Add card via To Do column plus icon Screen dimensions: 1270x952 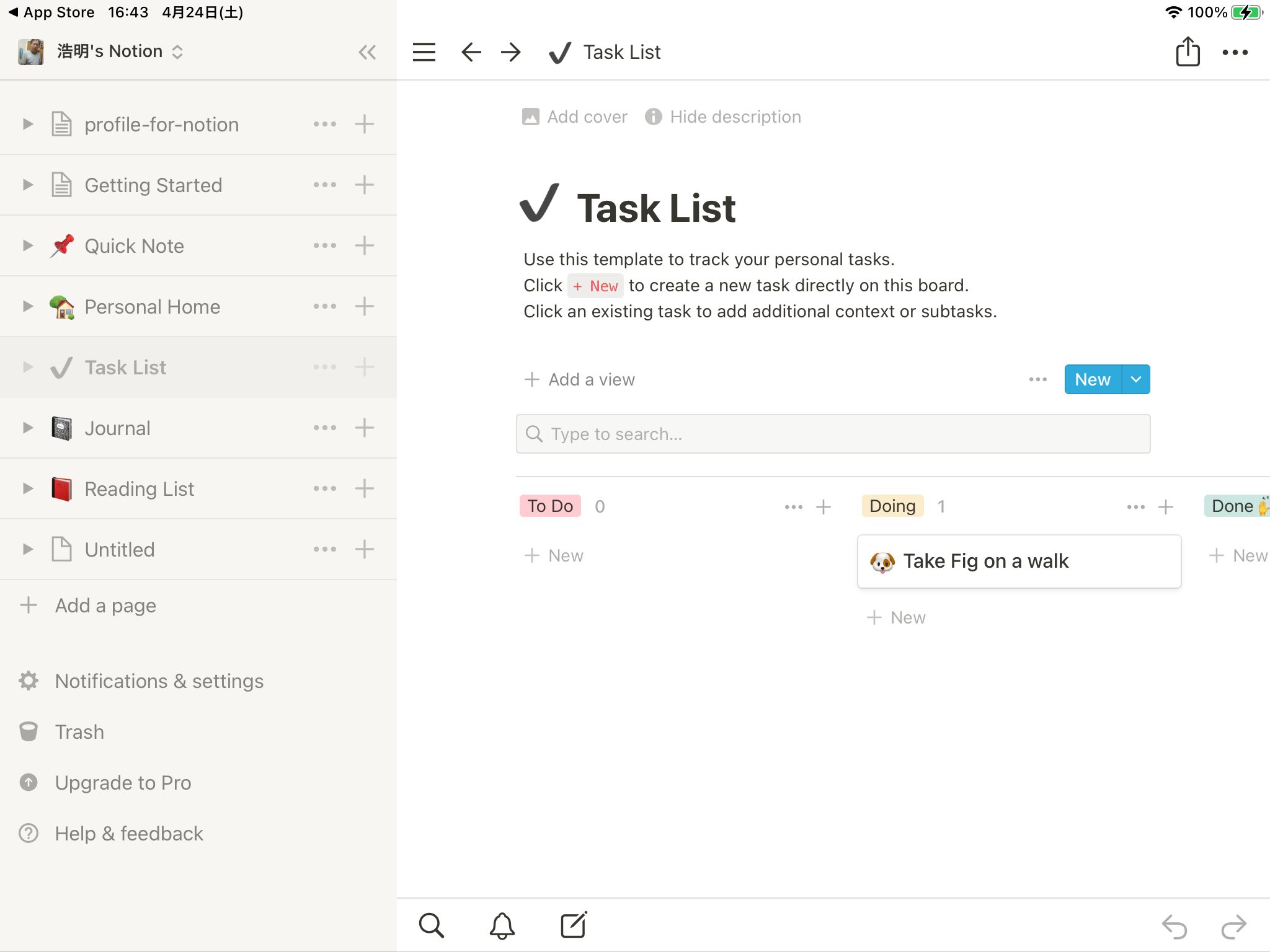(824, 507)
